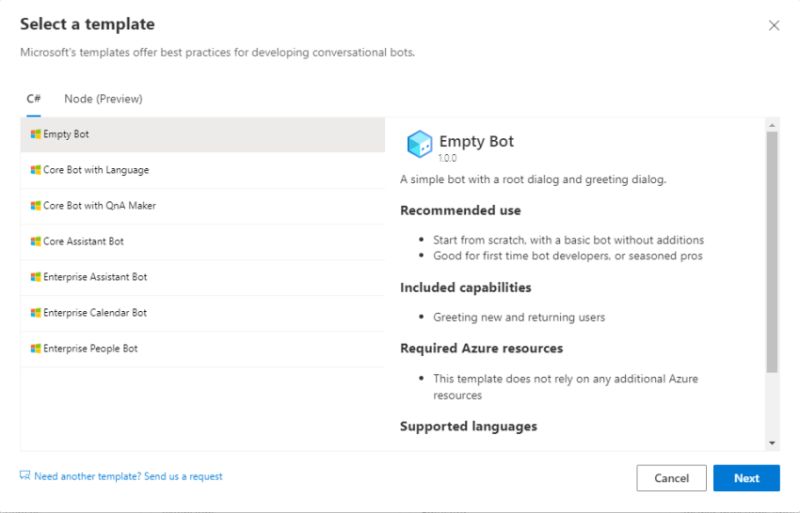This screenshot has height=513, width=800.
Task: Click the blue Empty Bot cube icon
Action: click(419, 145)
